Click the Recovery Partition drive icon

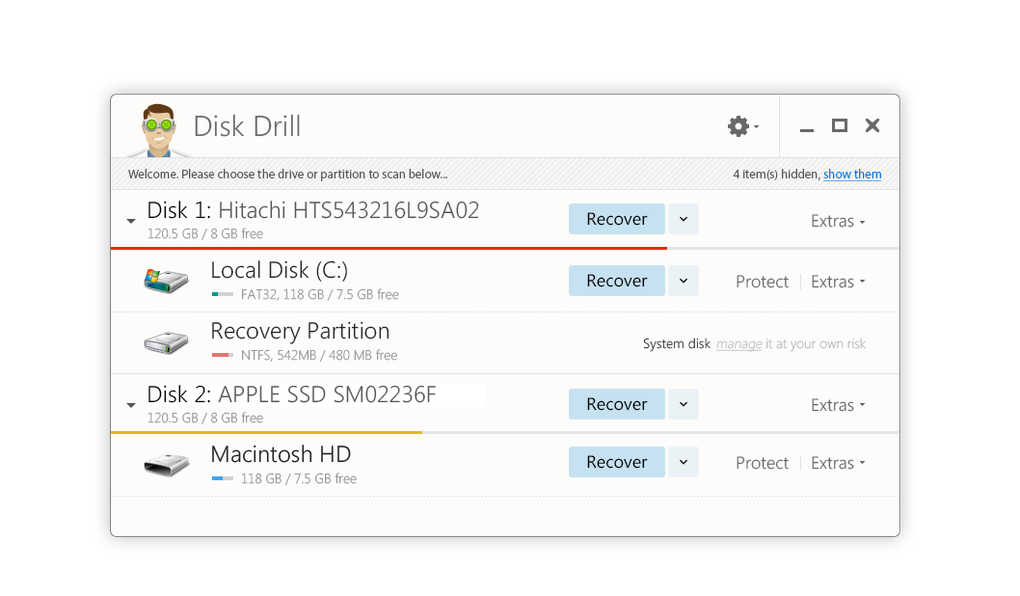pyautogui.click(x=165, y=342)
